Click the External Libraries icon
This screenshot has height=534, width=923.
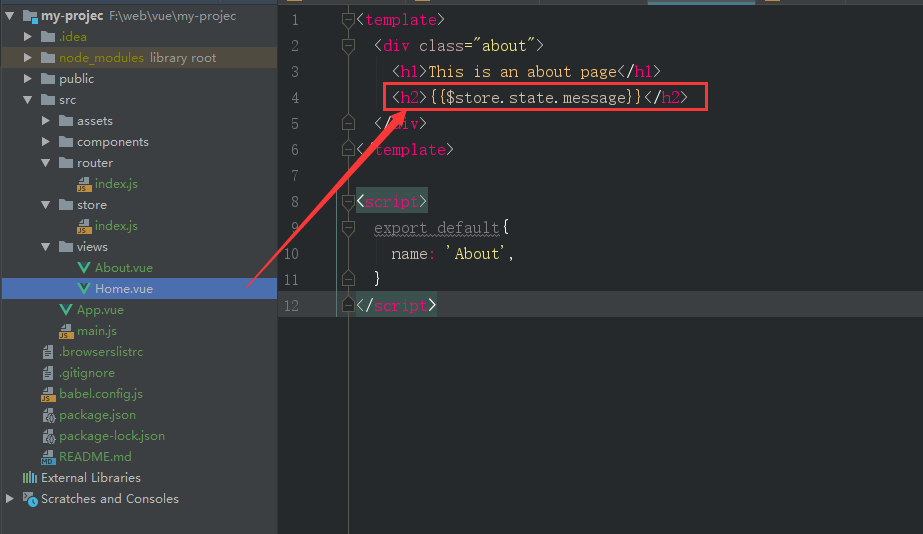click(x=30, y=477)
